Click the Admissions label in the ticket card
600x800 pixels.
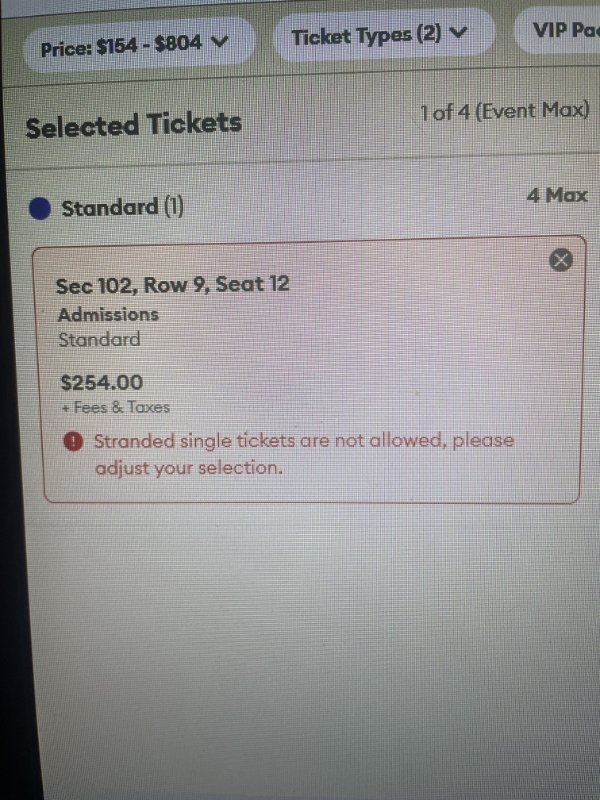point(108,314)
